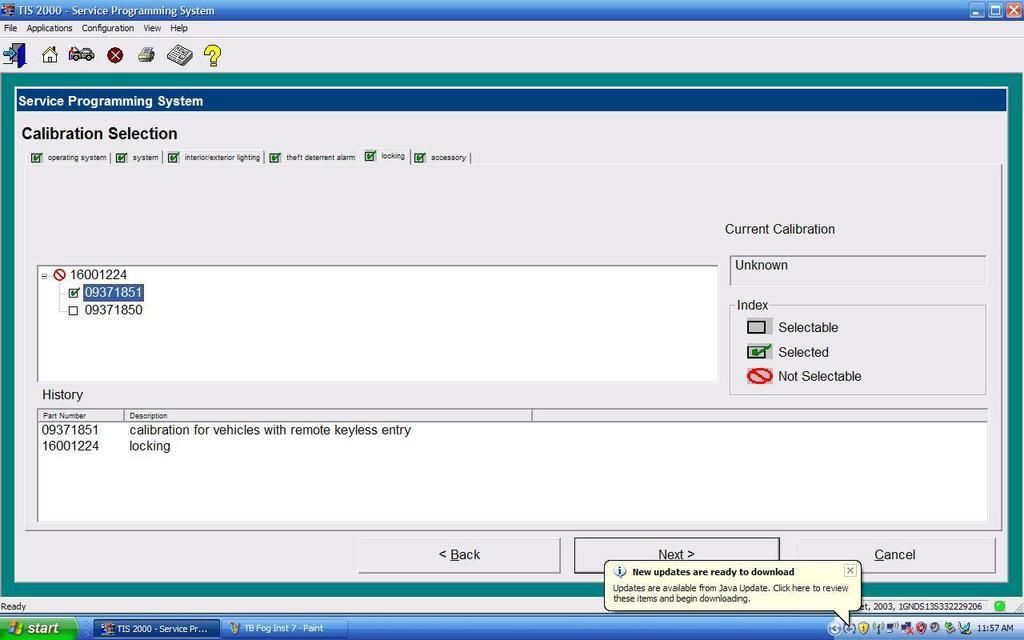This screenshot has width=1024, height=640.
Task: Select tree item 09371850
Action: point(114,310)
